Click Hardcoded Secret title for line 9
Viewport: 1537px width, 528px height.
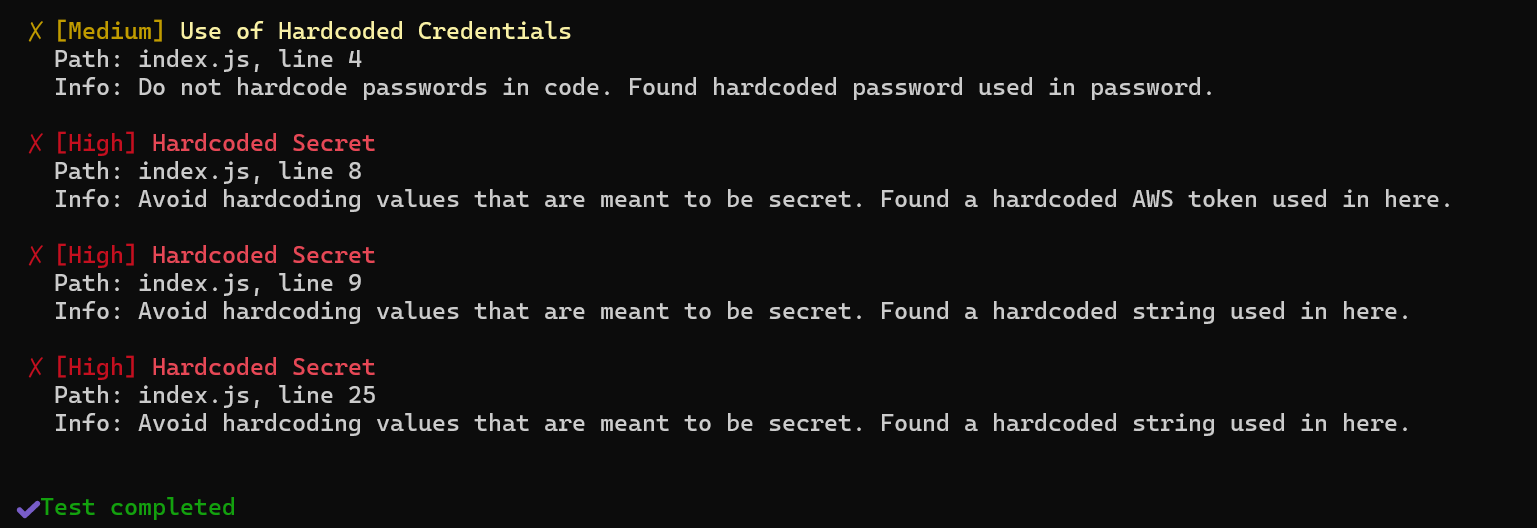pos(264,256)
